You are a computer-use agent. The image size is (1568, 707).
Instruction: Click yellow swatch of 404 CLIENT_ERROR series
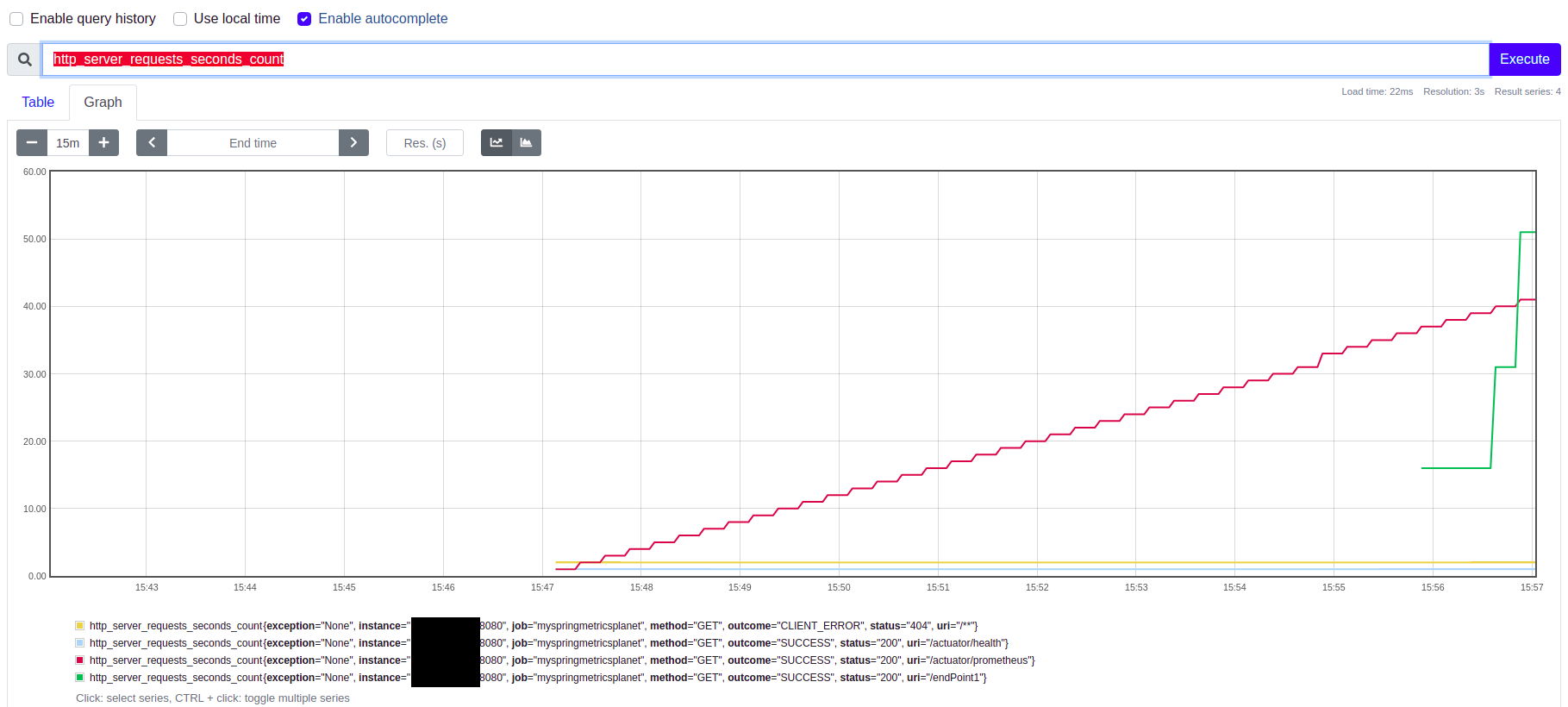pyautogui.click(x=80, y=626)
